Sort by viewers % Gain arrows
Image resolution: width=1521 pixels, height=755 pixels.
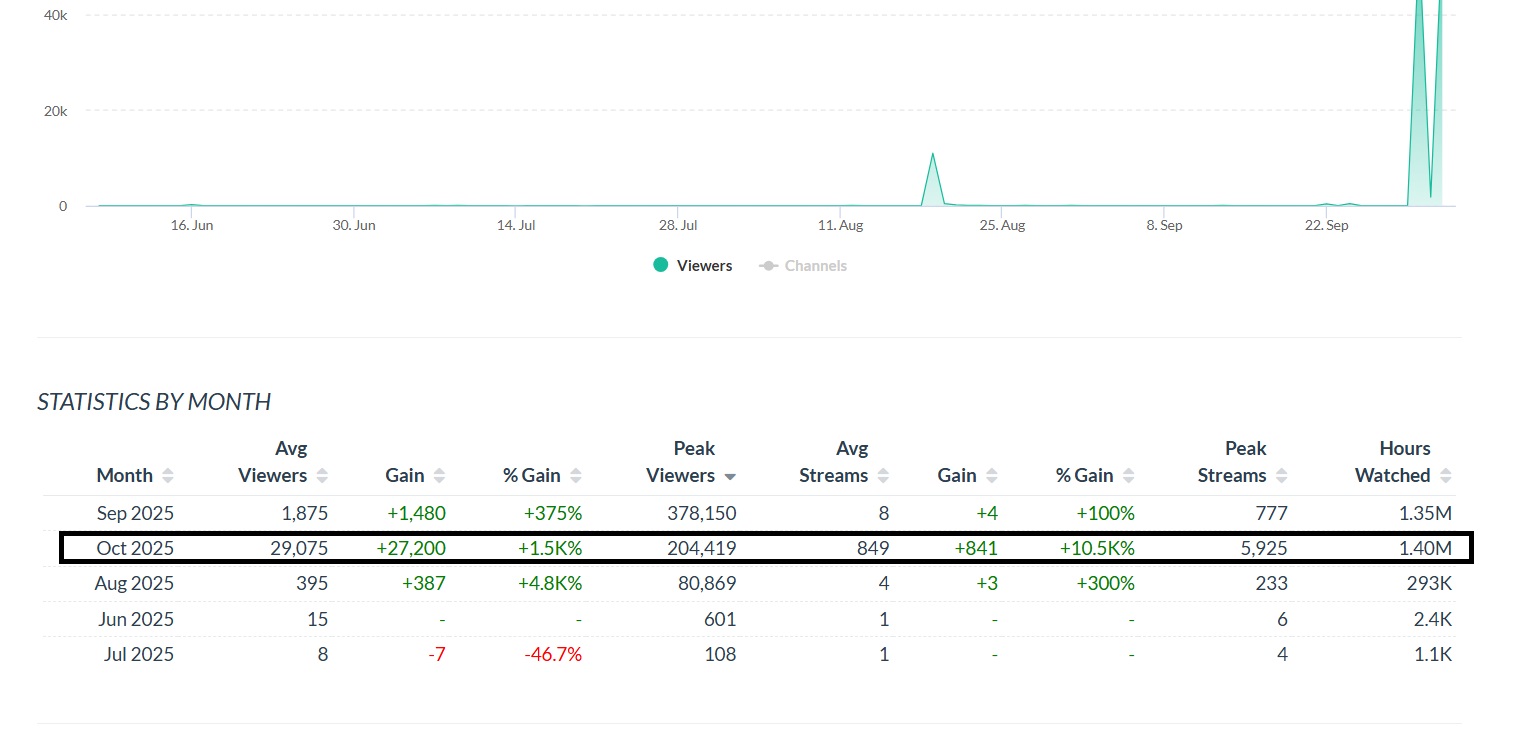tap(575, 476)
